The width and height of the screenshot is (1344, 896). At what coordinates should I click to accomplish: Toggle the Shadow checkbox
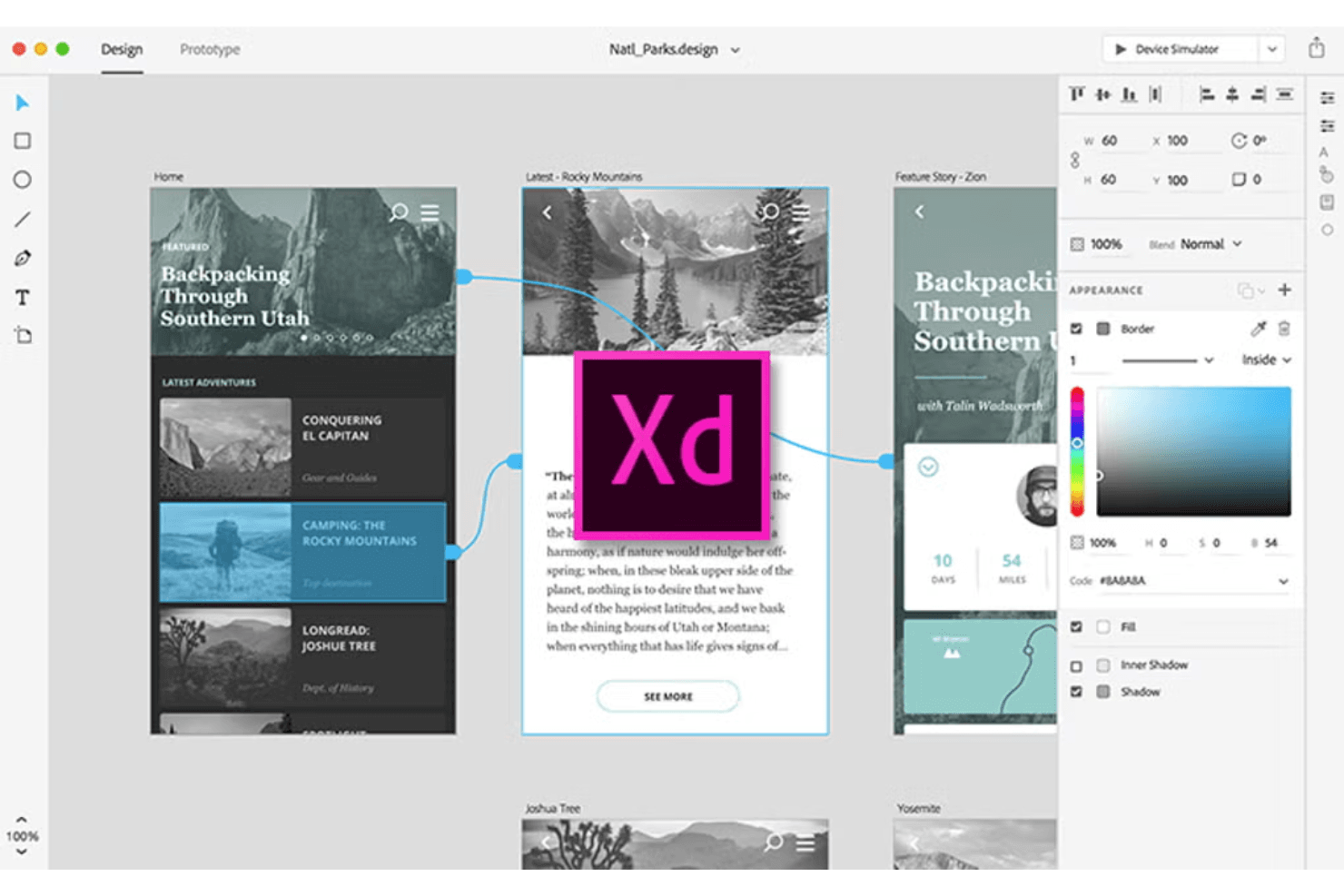[1076, 692]
